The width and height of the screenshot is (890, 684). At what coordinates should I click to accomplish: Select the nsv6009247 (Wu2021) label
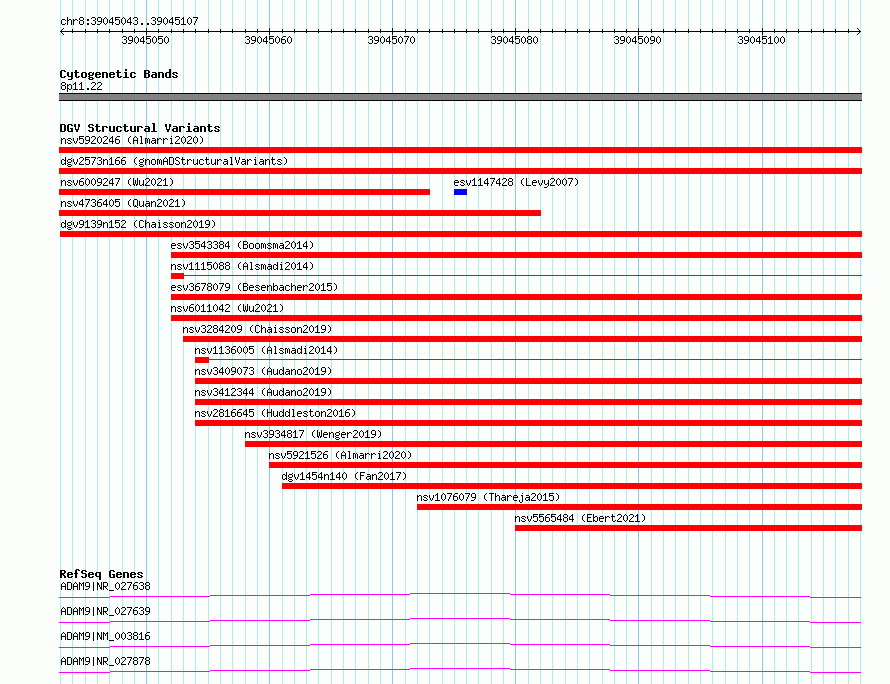coord(117,182)
